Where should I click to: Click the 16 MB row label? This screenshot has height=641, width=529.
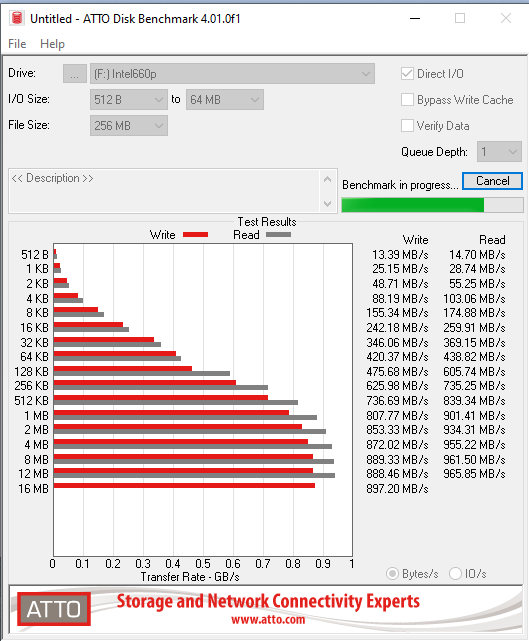coord(34,489)
